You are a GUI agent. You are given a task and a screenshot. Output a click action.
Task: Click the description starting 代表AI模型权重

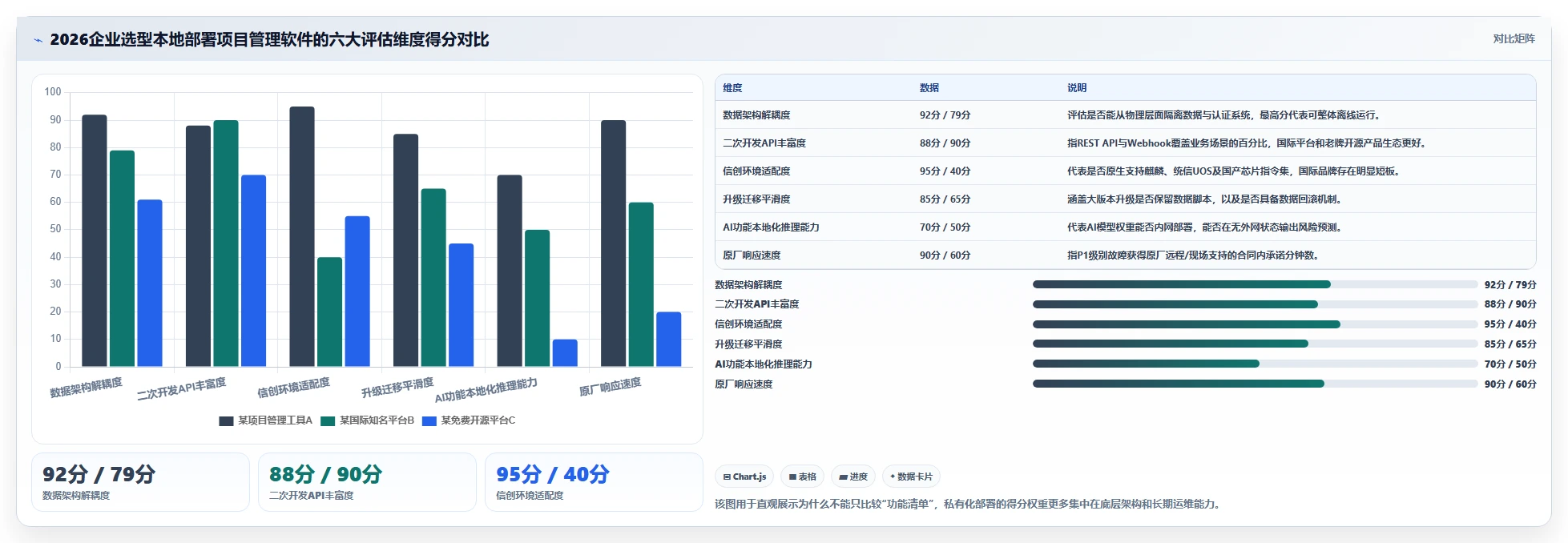tap(1205, 227)
